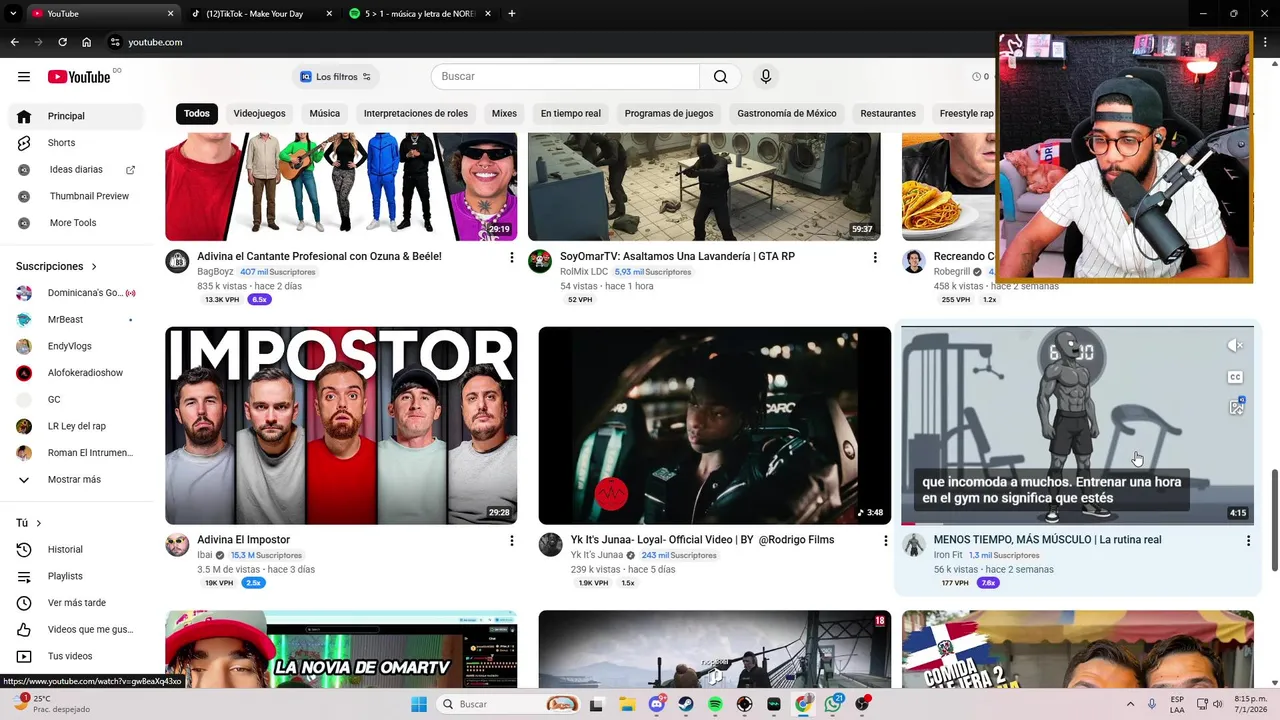Open LR Ley del rap channel
The width and height of the screenshot is (1280, 720).
point(76,426)
